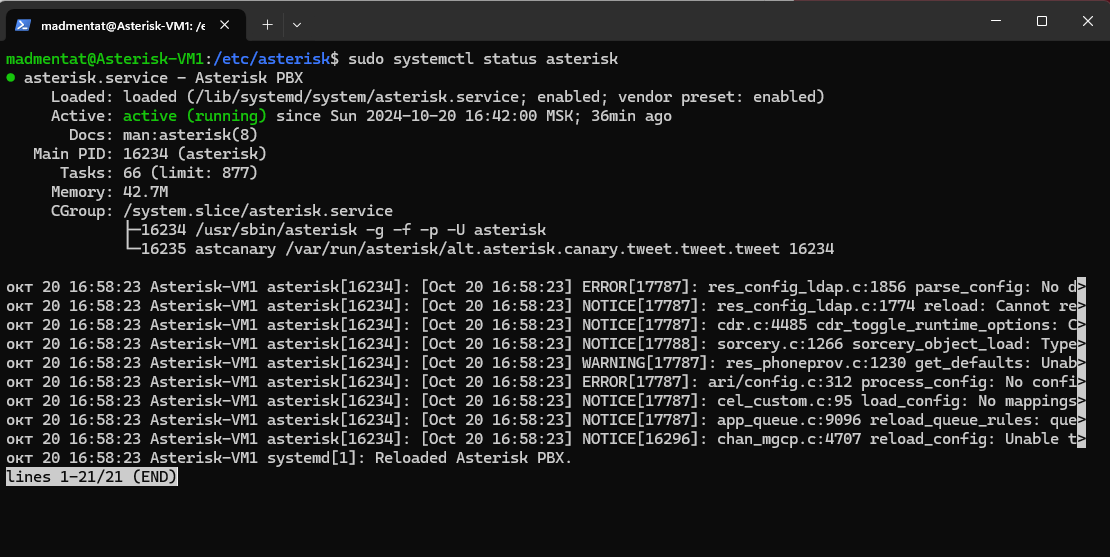Click the sorcery.c:1266 NOTICE log line
The height and width of the screenshot is (557, 1110).
point(545,345)
